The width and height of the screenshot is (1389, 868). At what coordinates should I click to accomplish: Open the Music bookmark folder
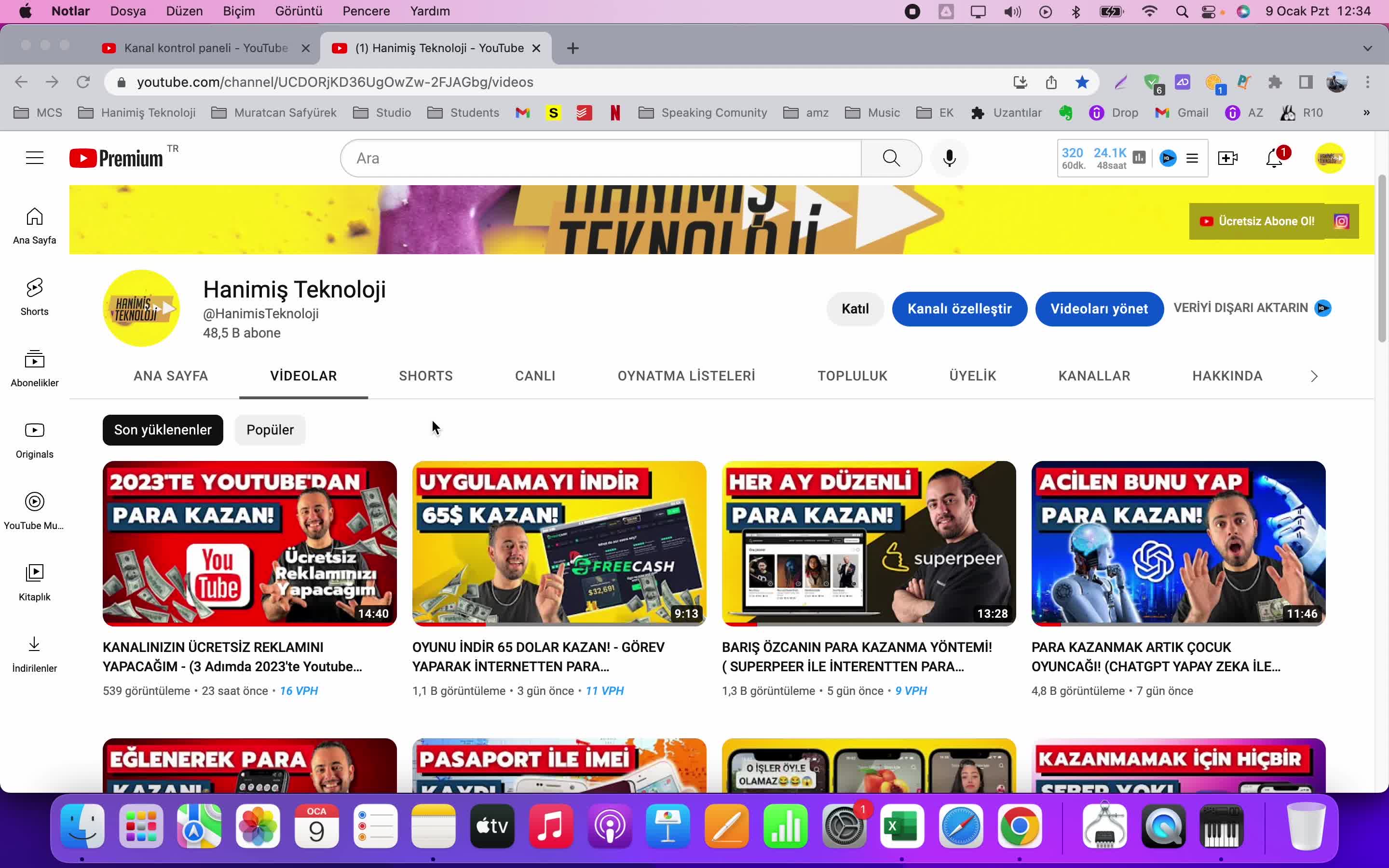[x=872, y=112]
